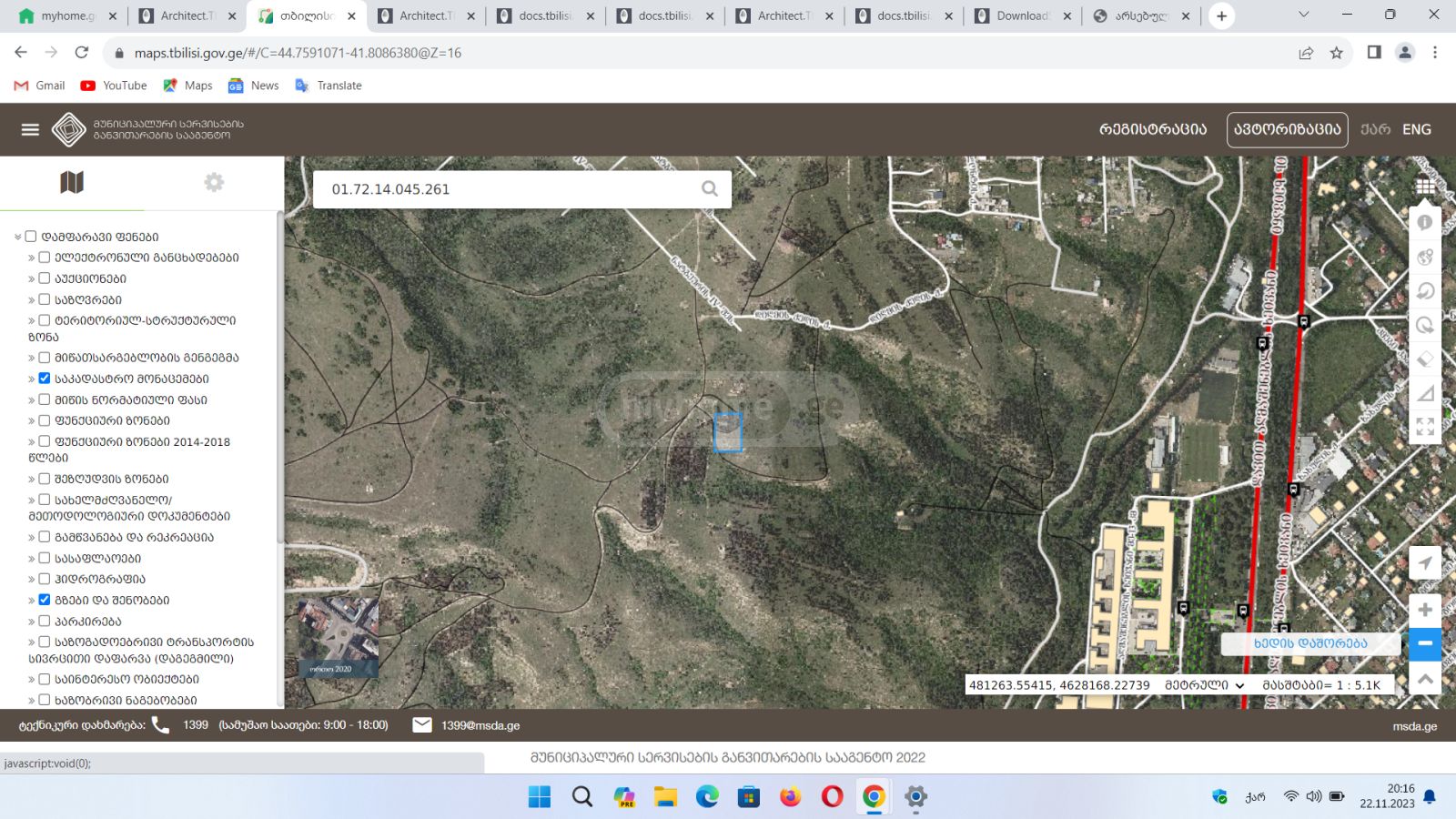The height and width of the screenshot is (819, 1456).
Task: Enable მიწის ნორმატიული ფასი checkbox
Action: (x=44, y=399)
